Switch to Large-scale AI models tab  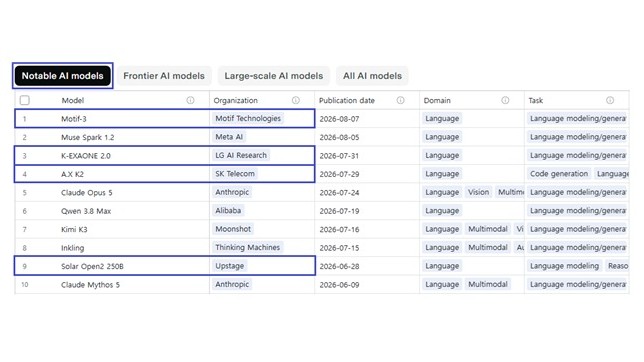coord(274,76)
